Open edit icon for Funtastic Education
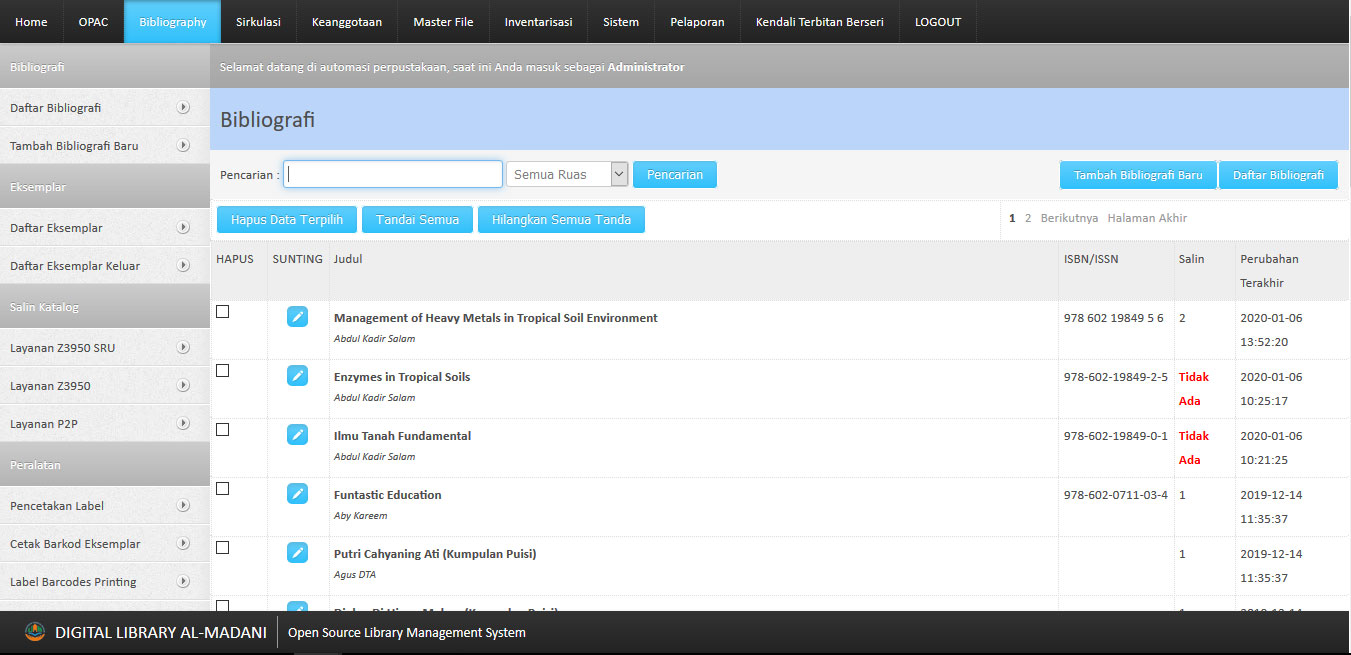Viewport: 1351px width, 655px height. point(297,494)
